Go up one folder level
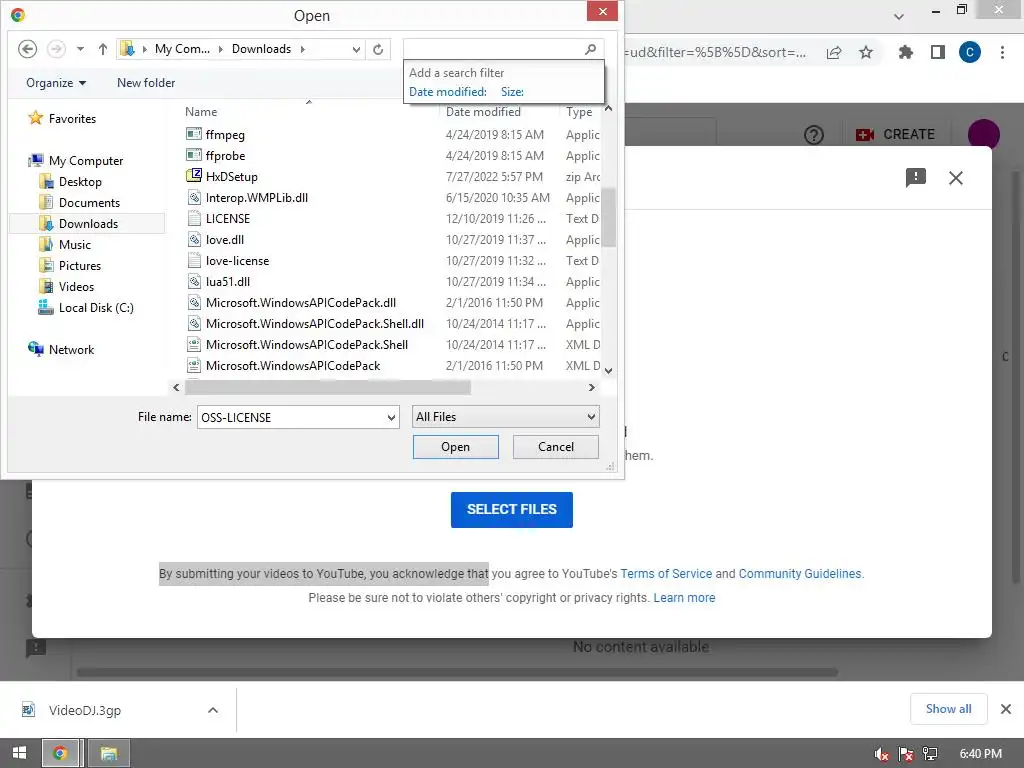The image size is (1024, 768). pyautogui.click(x=103, y=49)
